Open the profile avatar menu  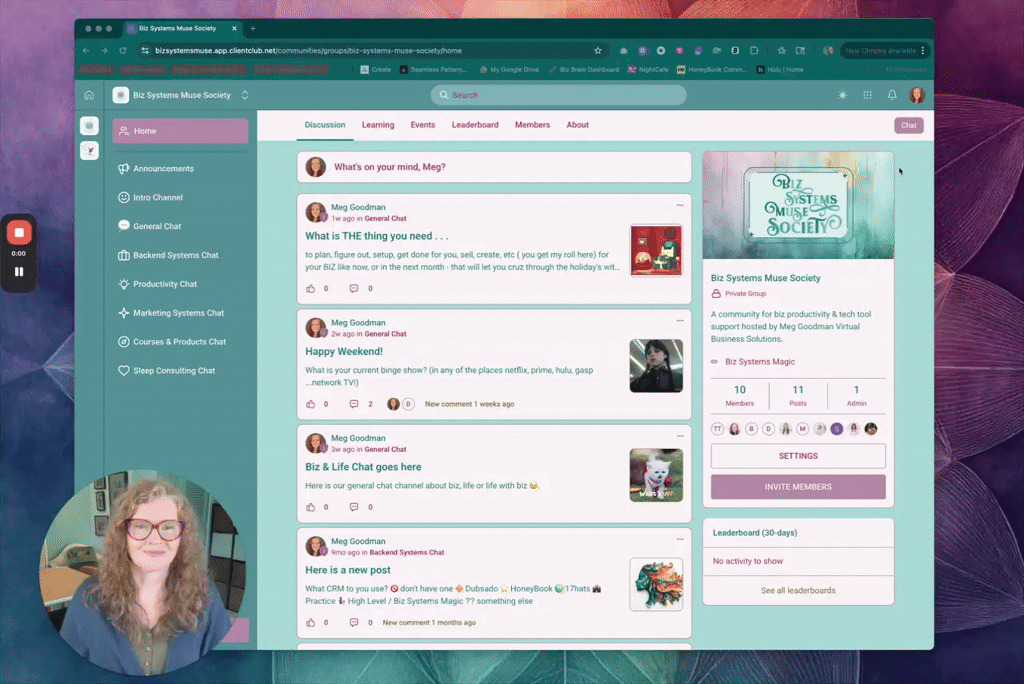click(x=917, y=95)
